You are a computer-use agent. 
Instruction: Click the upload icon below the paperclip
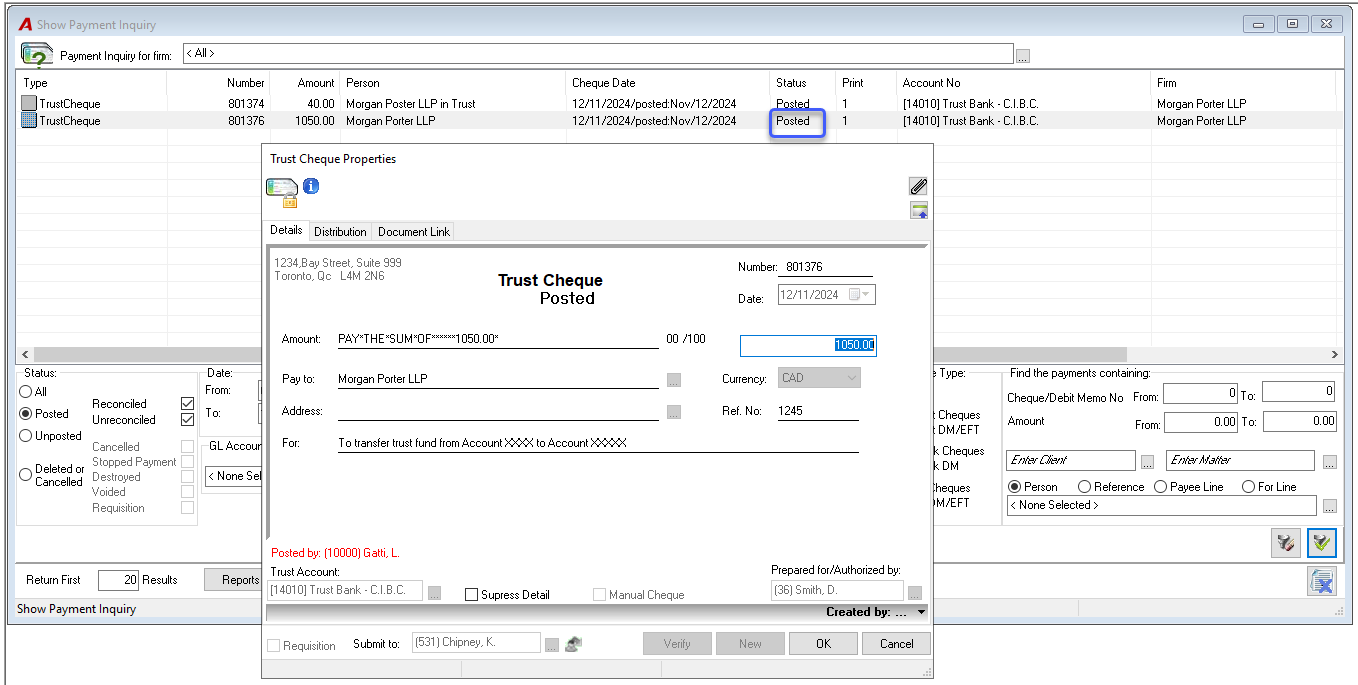point(919,210)
